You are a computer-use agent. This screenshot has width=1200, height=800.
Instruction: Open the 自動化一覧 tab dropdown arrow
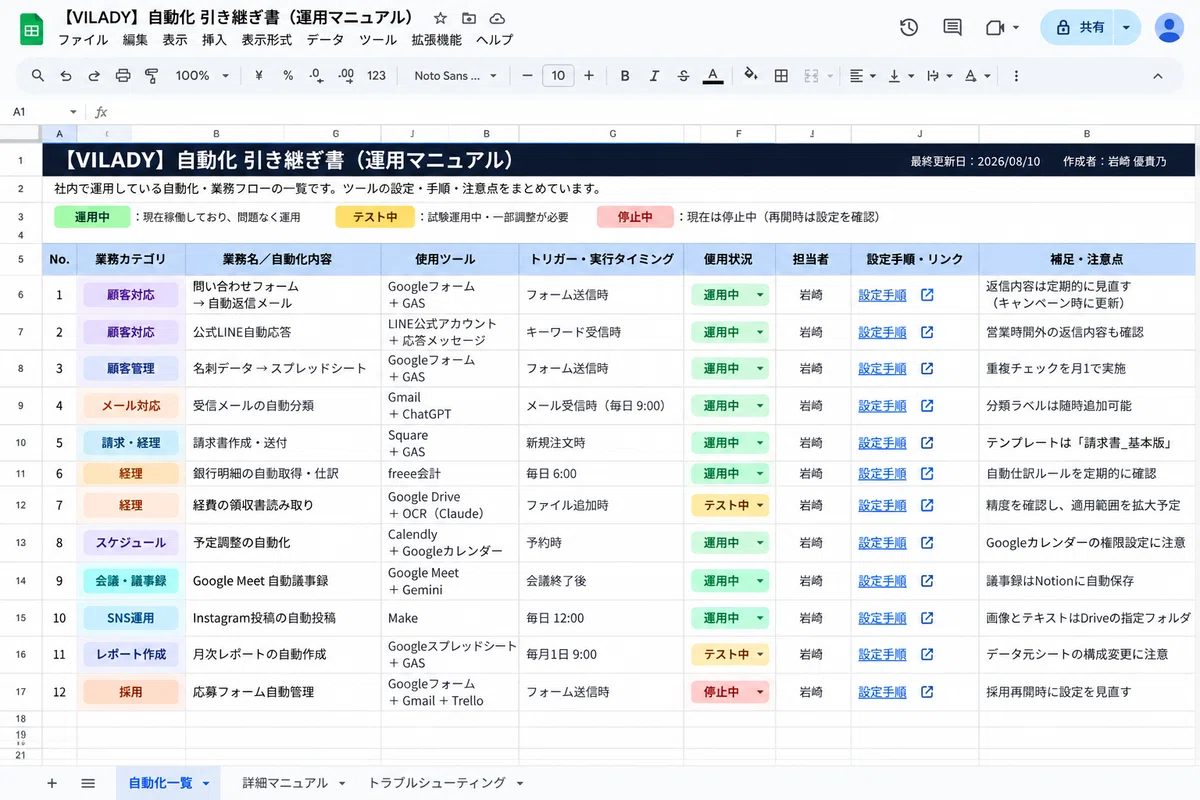tap(206, 784)
